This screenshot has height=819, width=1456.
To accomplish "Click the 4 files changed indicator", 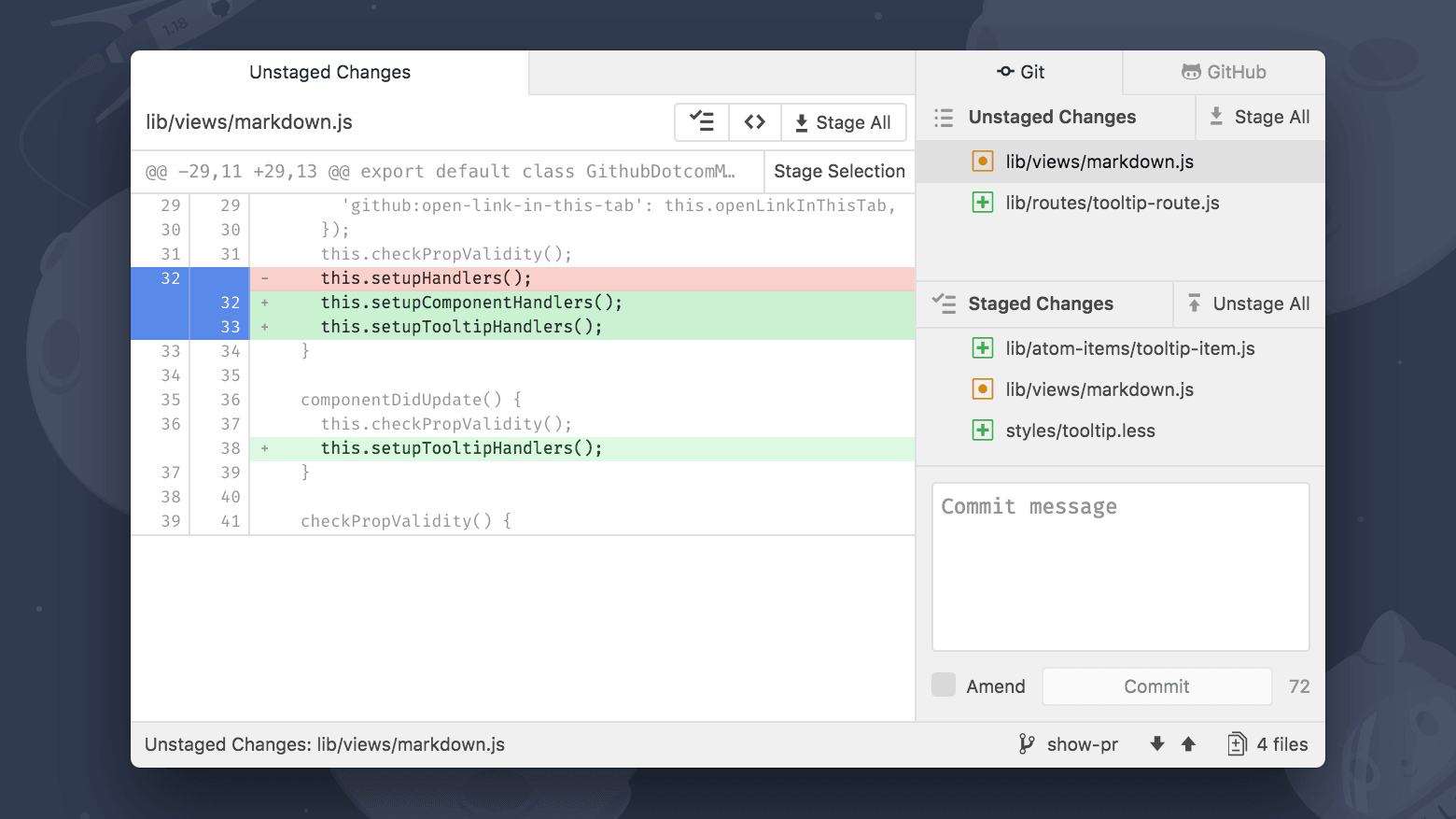I will pyautogui.click(x=1268, y=744).
